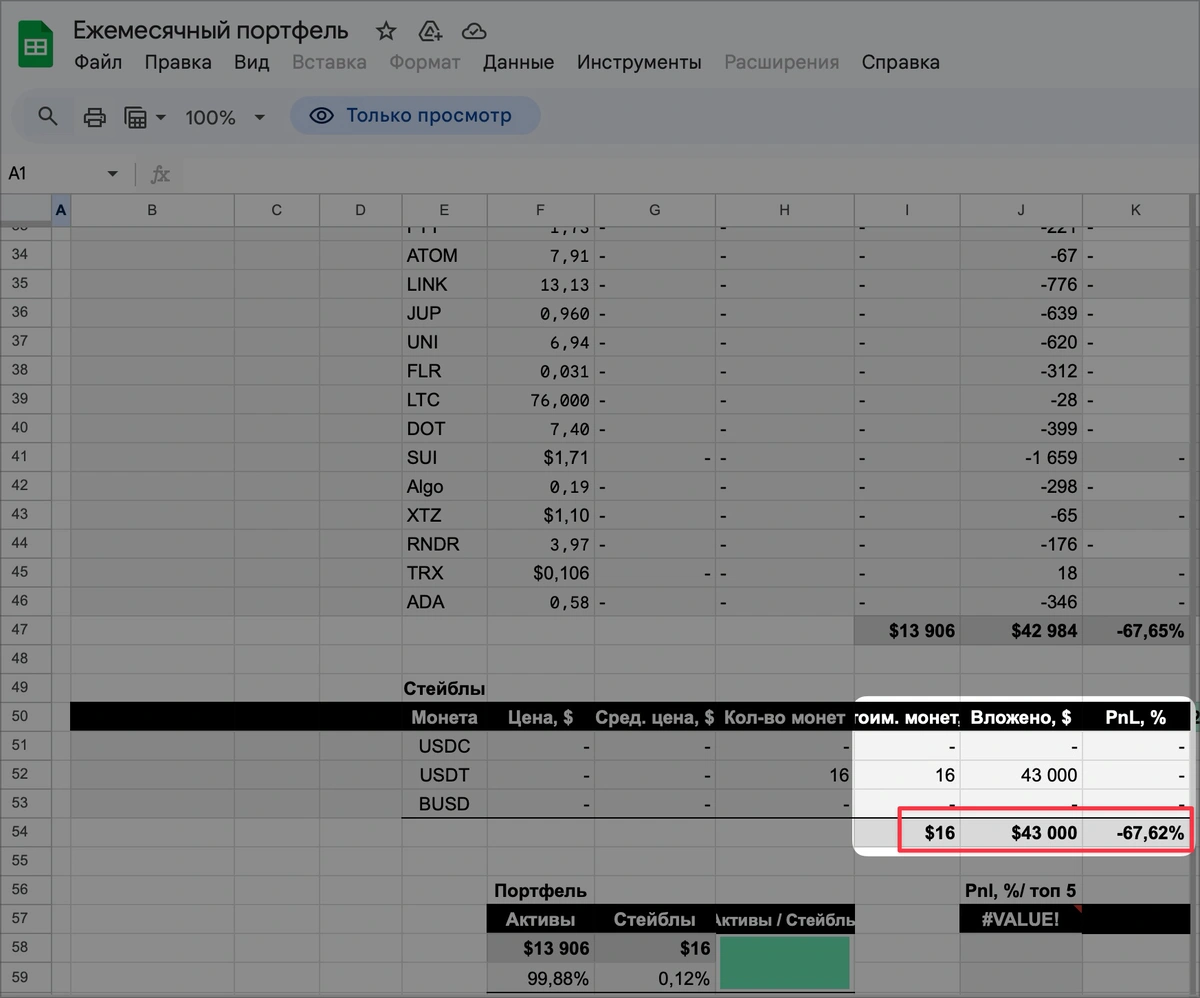Open the Google Sheets home icon
Screen dimensions: 1200x998
(x=37, y=47)
